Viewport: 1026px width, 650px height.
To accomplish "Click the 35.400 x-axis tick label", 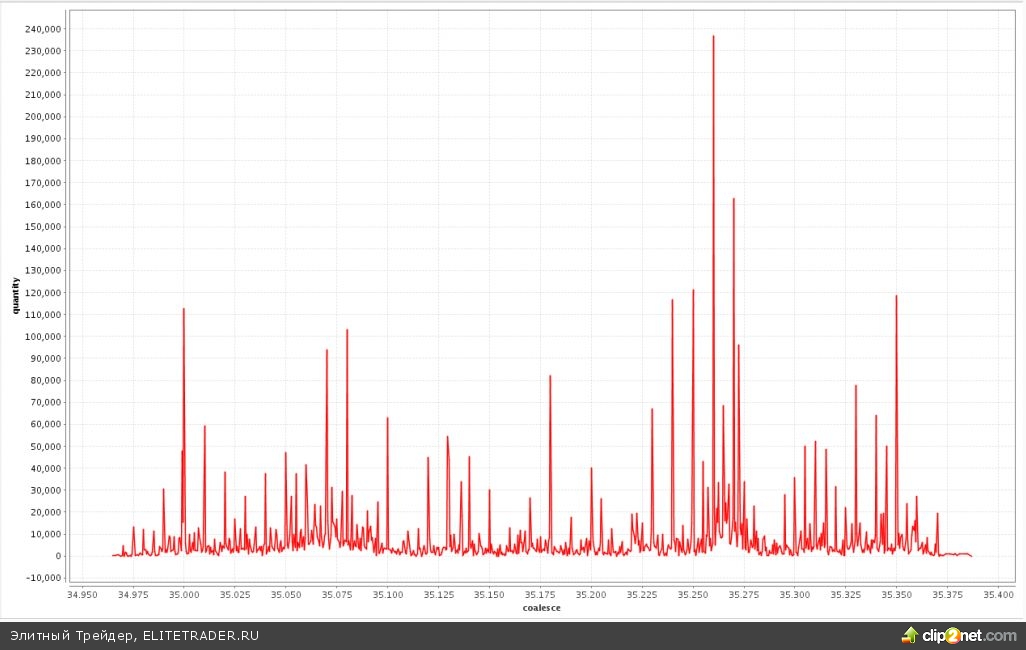I will pyautogui.click(x=998, y=595).
